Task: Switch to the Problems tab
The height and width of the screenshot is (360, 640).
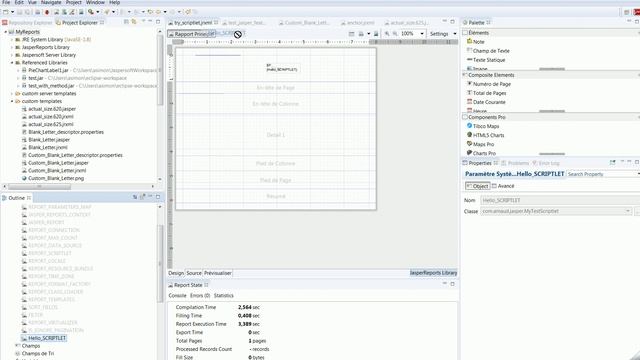Action: pyautogui.click(x=515, y=163)
